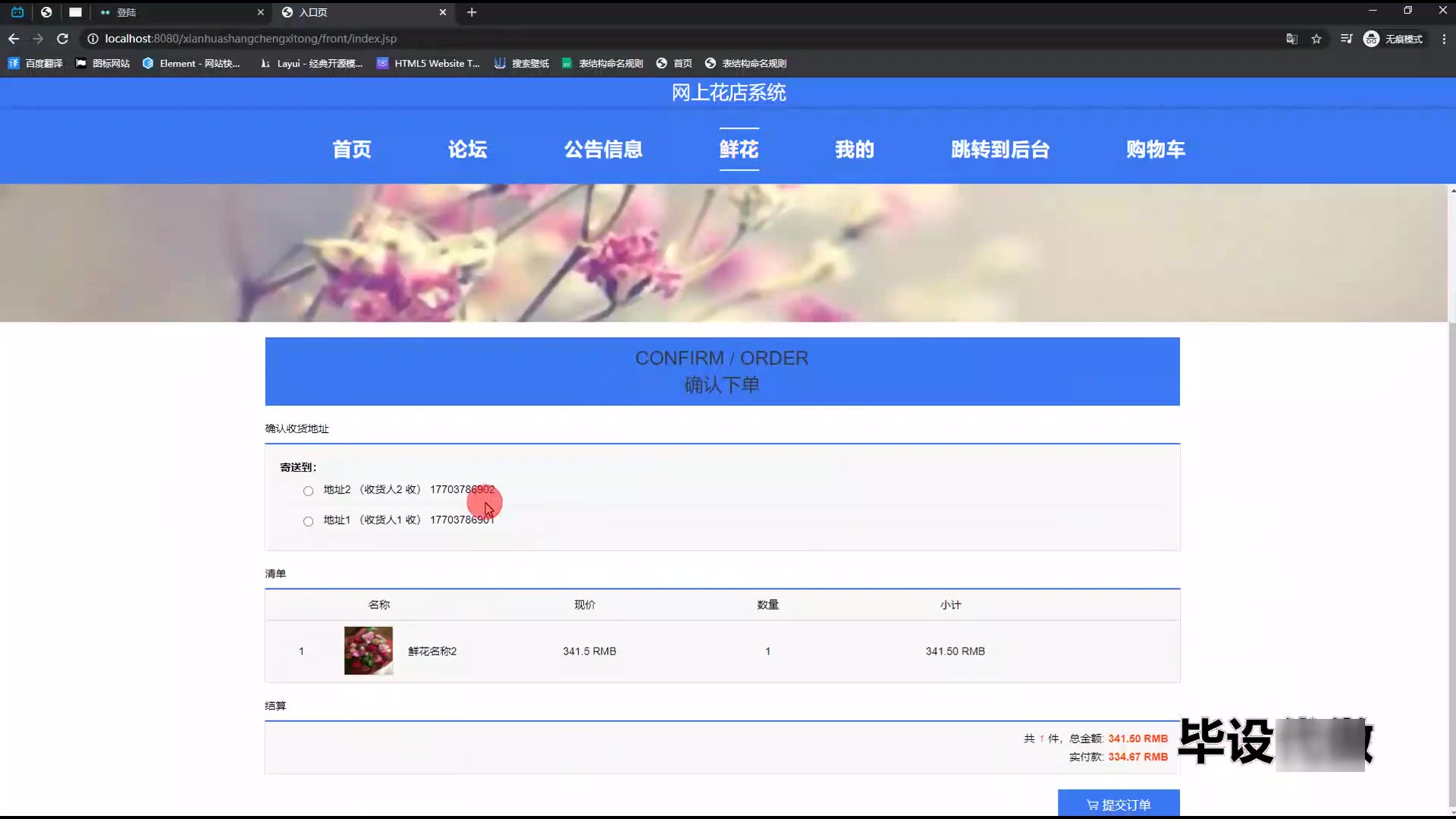
Task: Open the browser three-dot menu
Action: tap(1444, 39)
